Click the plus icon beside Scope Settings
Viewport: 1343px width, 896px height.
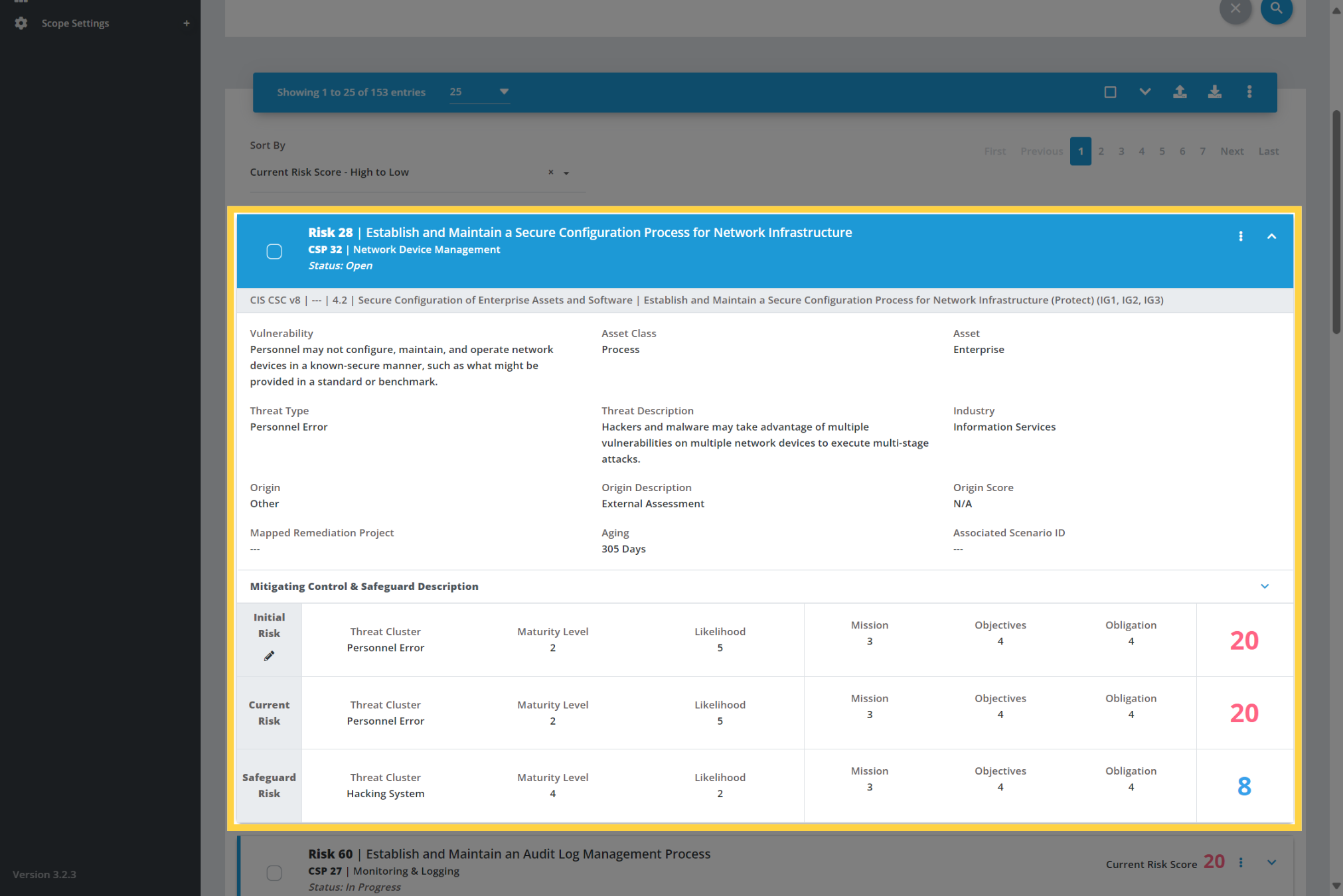(187, 23)
